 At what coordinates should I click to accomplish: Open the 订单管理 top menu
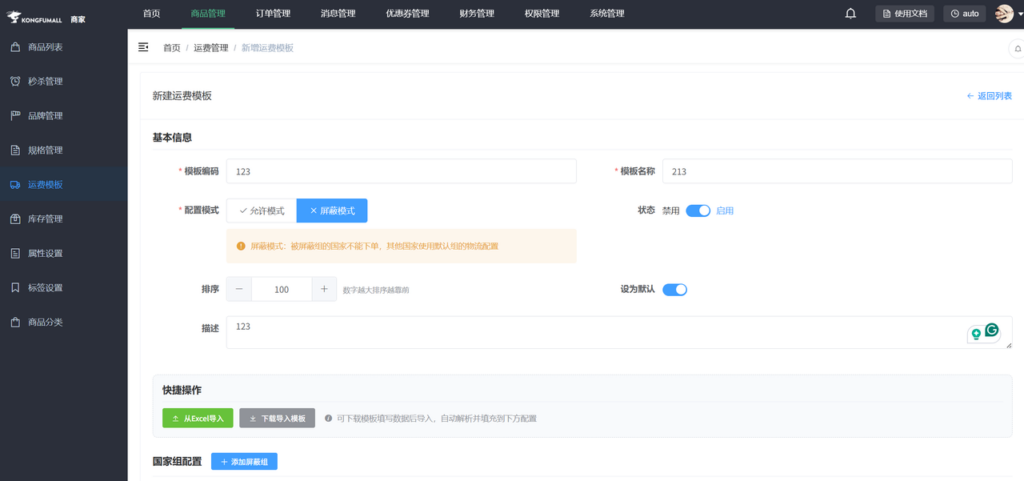coord(272,14)
